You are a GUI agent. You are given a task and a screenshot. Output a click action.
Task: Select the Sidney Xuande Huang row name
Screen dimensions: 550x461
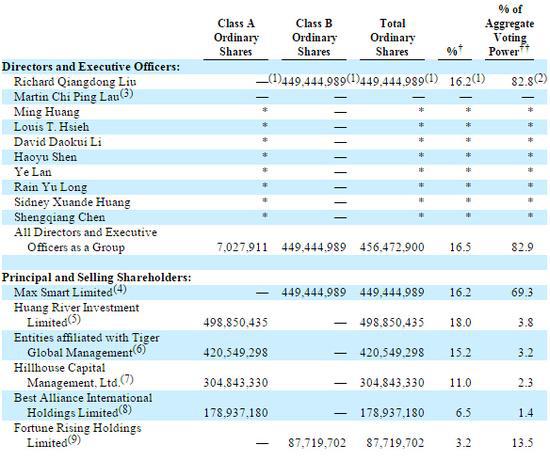tap(72, 202)
